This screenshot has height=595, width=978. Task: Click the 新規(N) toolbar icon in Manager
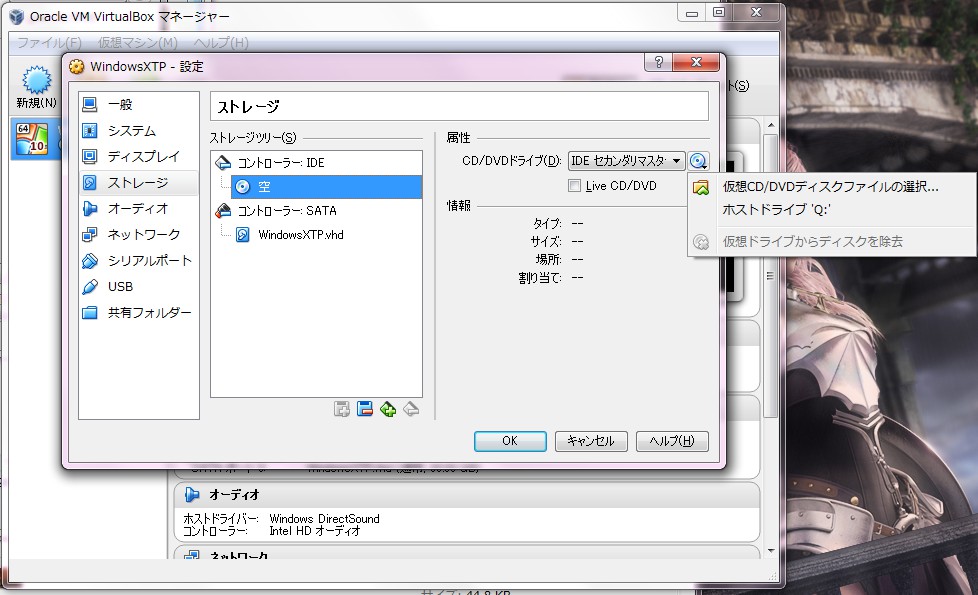click(36, 87)
